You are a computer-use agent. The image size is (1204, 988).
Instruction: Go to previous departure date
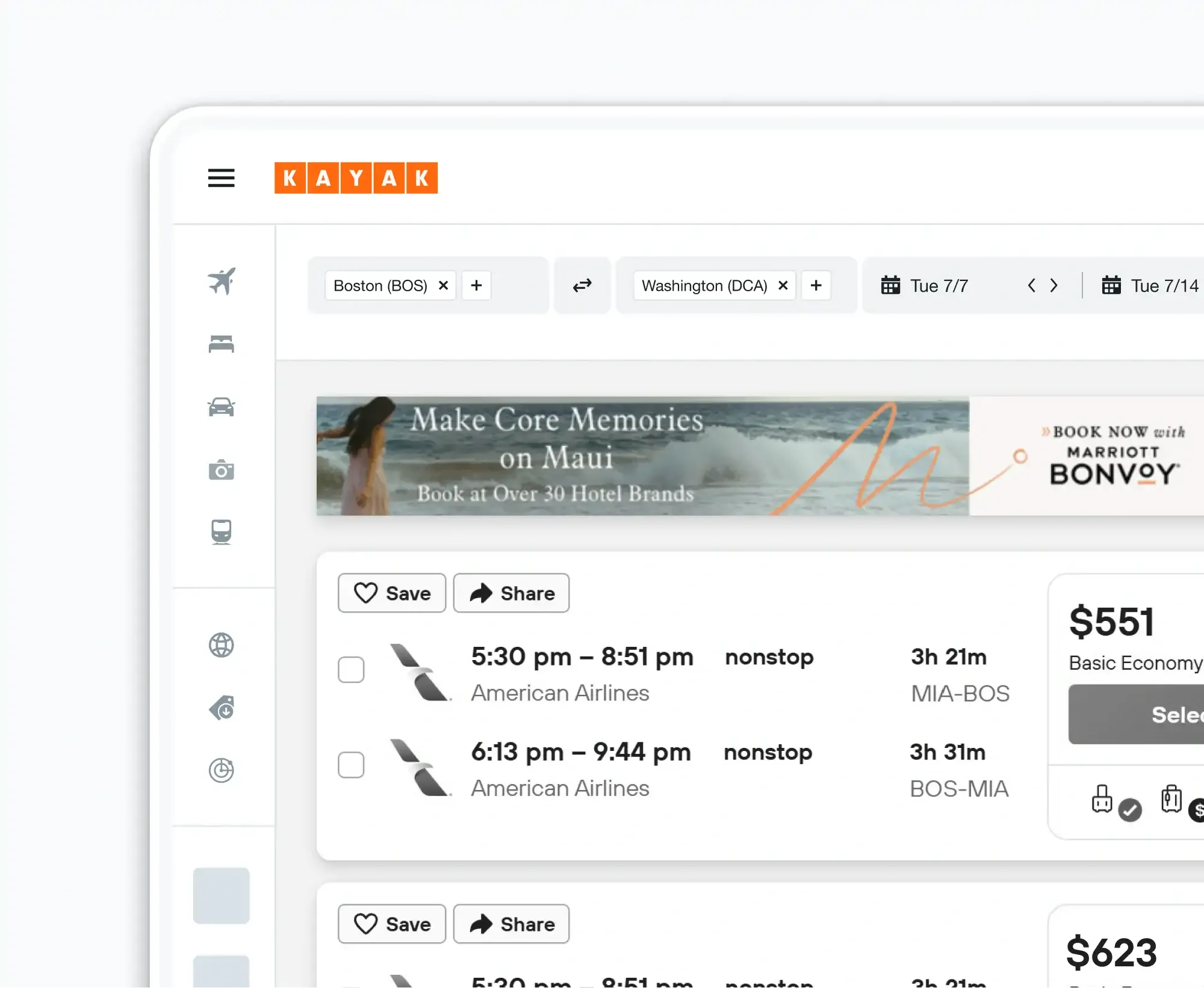pyautogui.click(x=1031, y=285)
